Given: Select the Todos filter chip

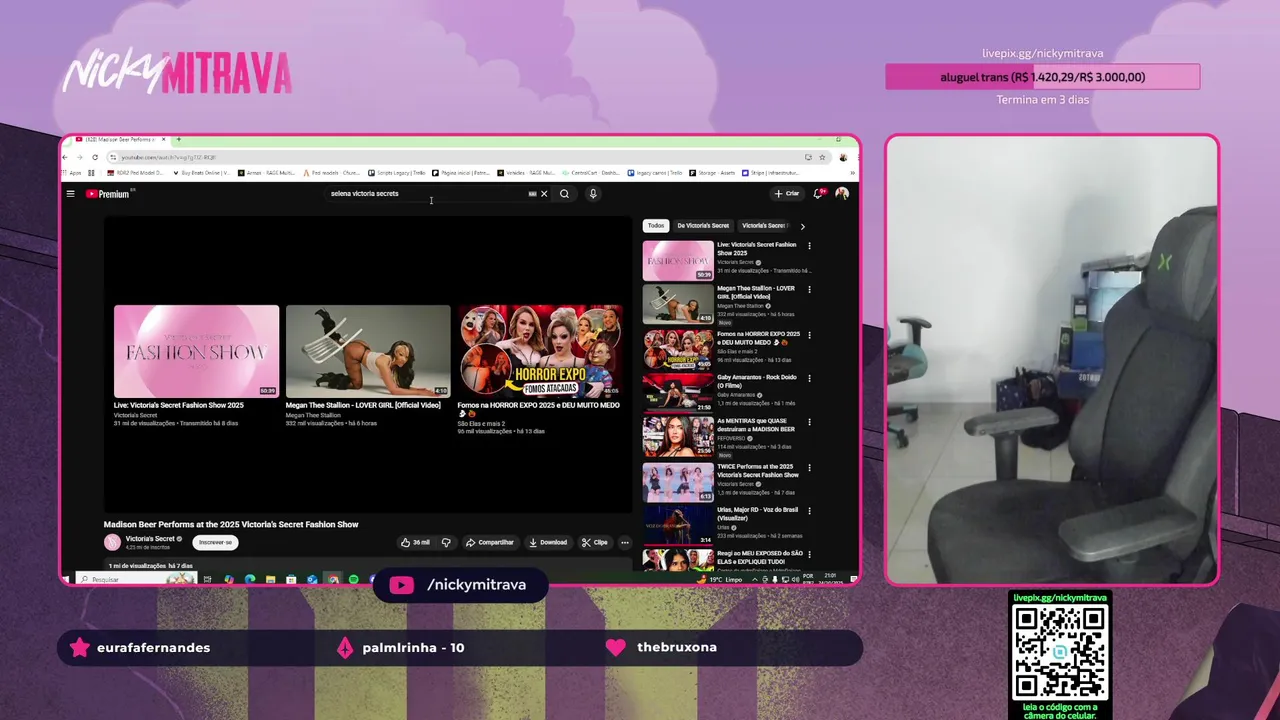Looking at the screenshot, I should (x=656, y=226).
